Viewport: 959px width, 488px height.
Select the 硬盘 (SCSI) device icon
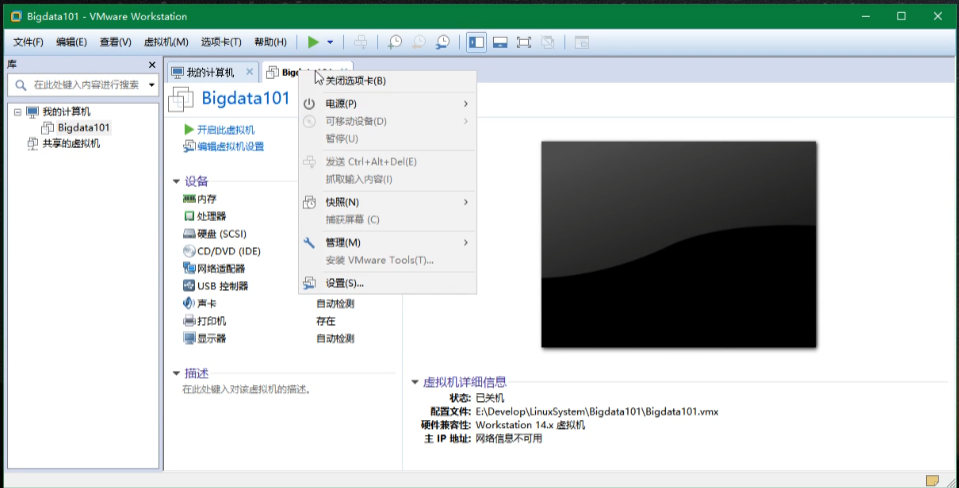(x=189, y=234)
